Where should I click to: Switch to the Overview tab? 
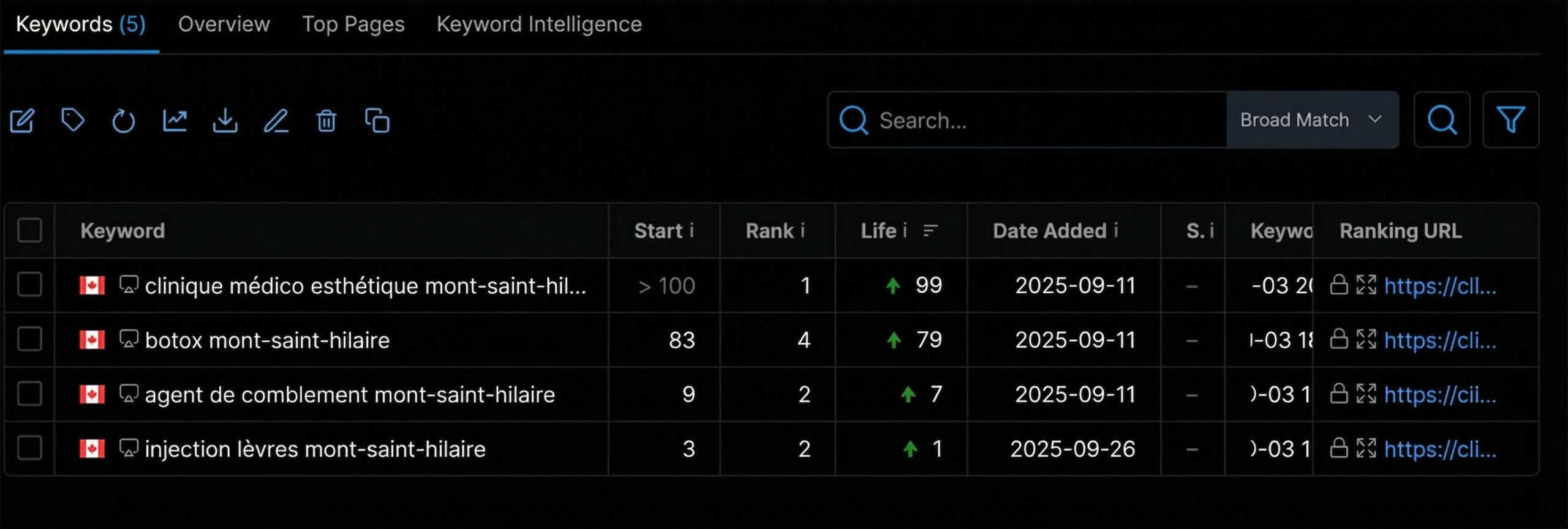click(224, 24)
